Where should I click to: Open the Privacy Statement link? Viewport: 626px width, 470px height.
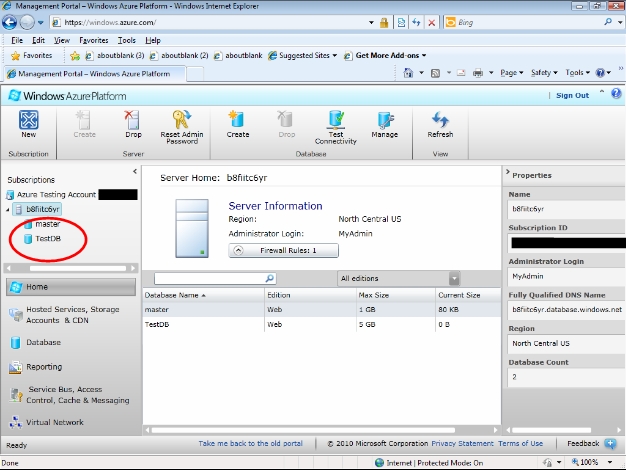(x=462, y=443)
